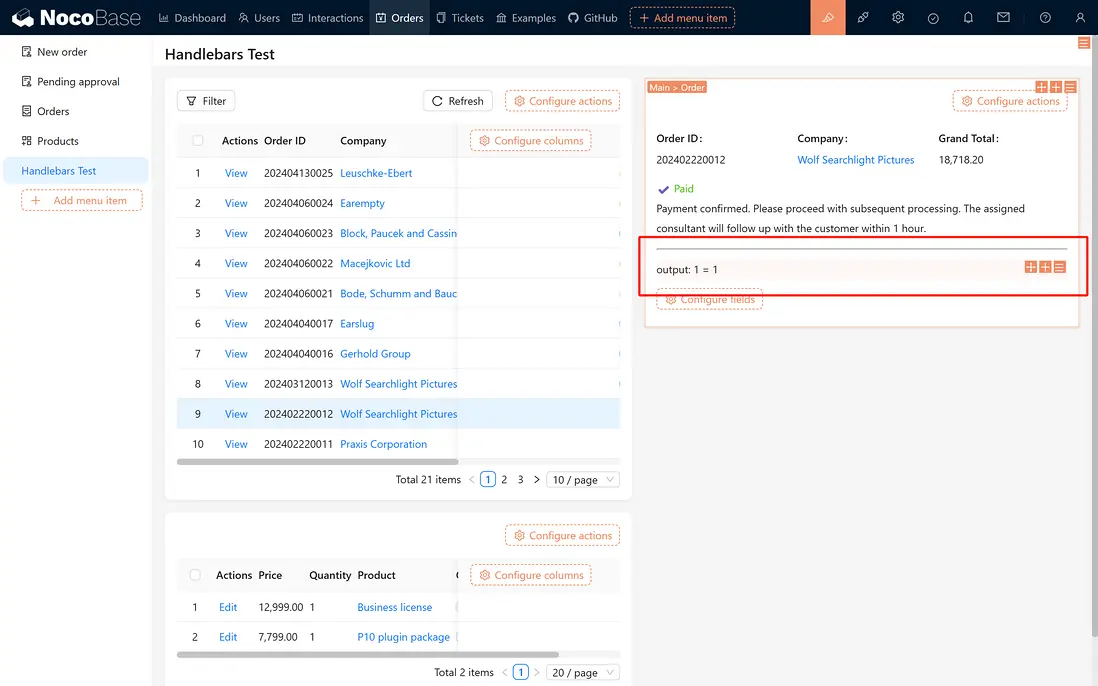
Task: Open the products table 20 / page dropdown
Action: (583, 672)
